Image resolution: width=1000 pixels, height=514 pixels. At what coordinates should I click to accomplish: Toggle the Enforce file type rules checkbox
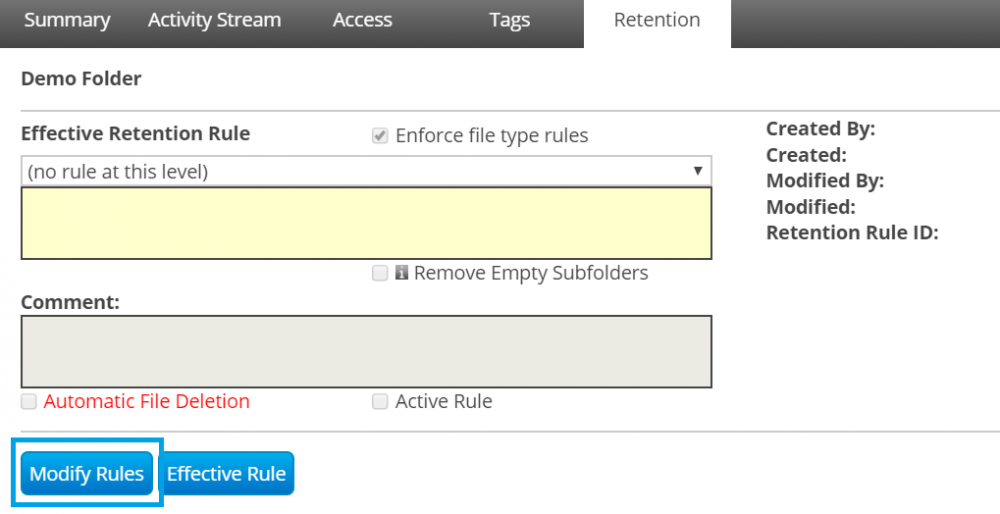pyautogui.click(x=380, y=136)
